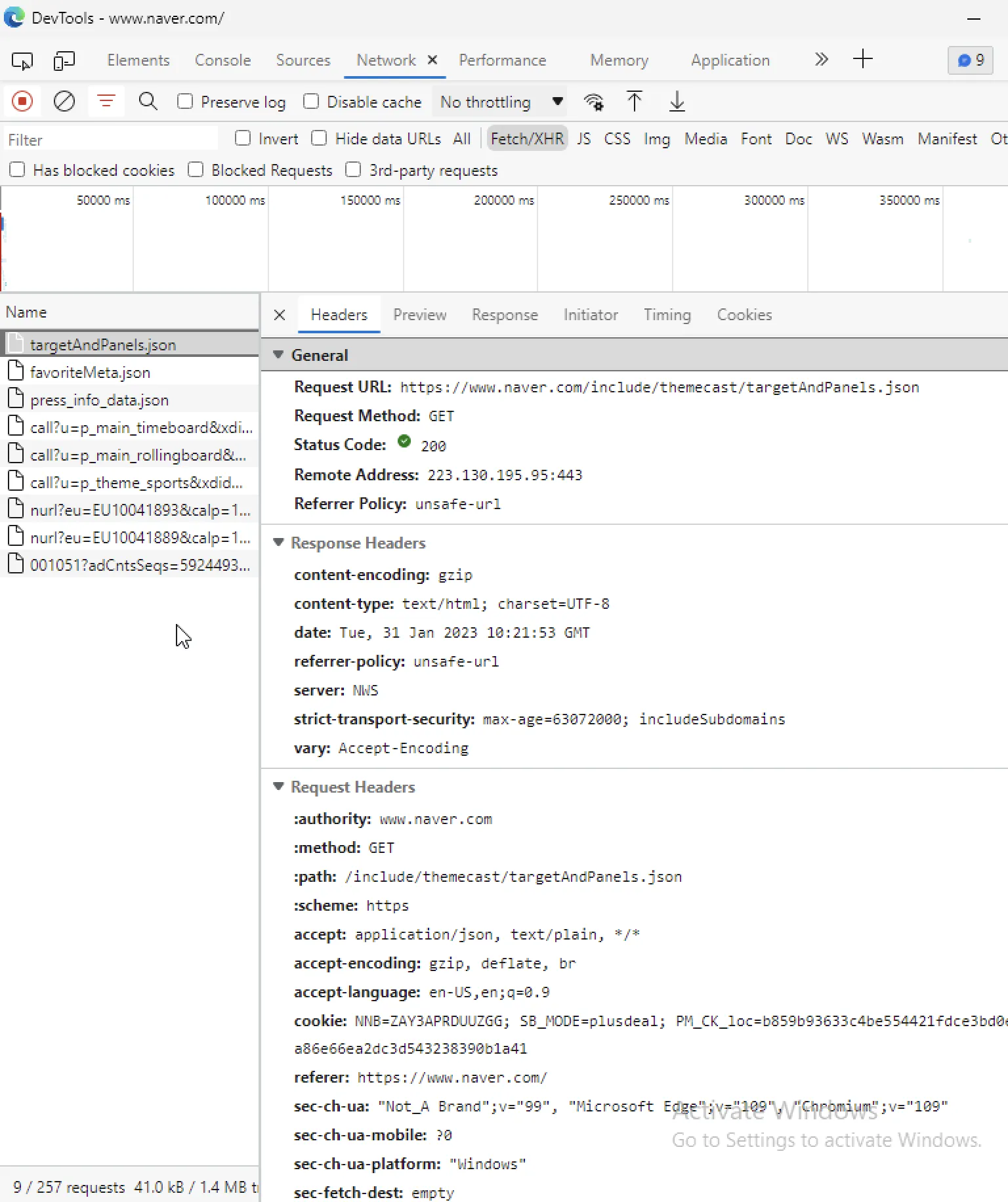Click the network Filter text field
Viewport: 1008px width, 1202px height.
111,139
